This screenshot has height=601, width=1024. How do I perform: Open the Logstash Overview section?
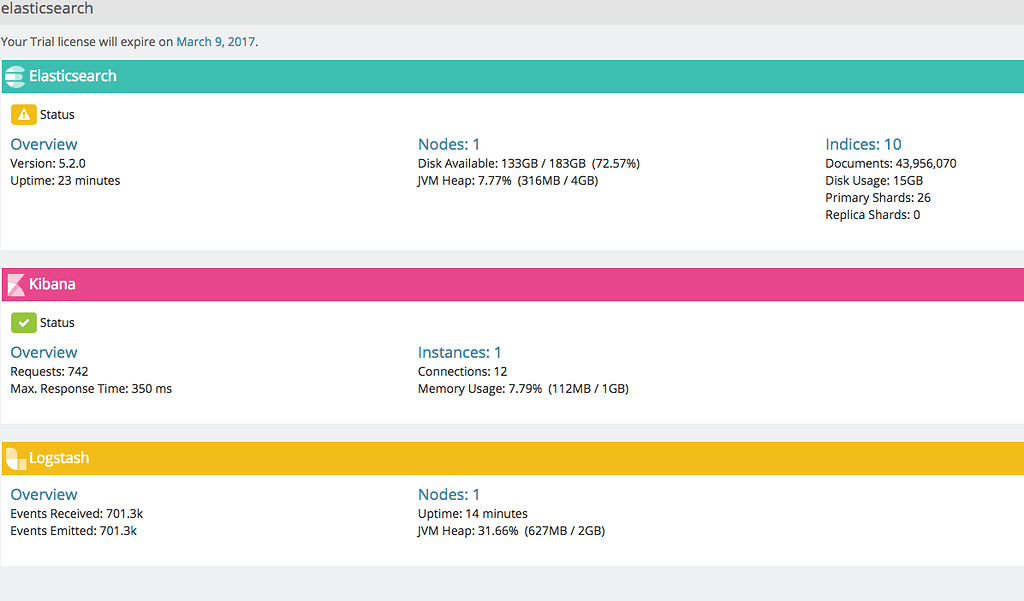43,493
